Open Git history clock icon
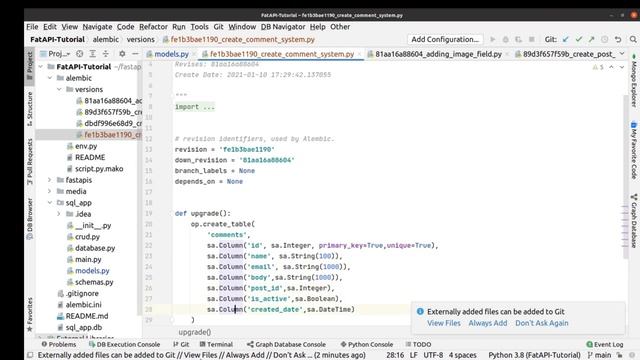The image size is (640, 360). pyautogui.click(x=604, y=40)
